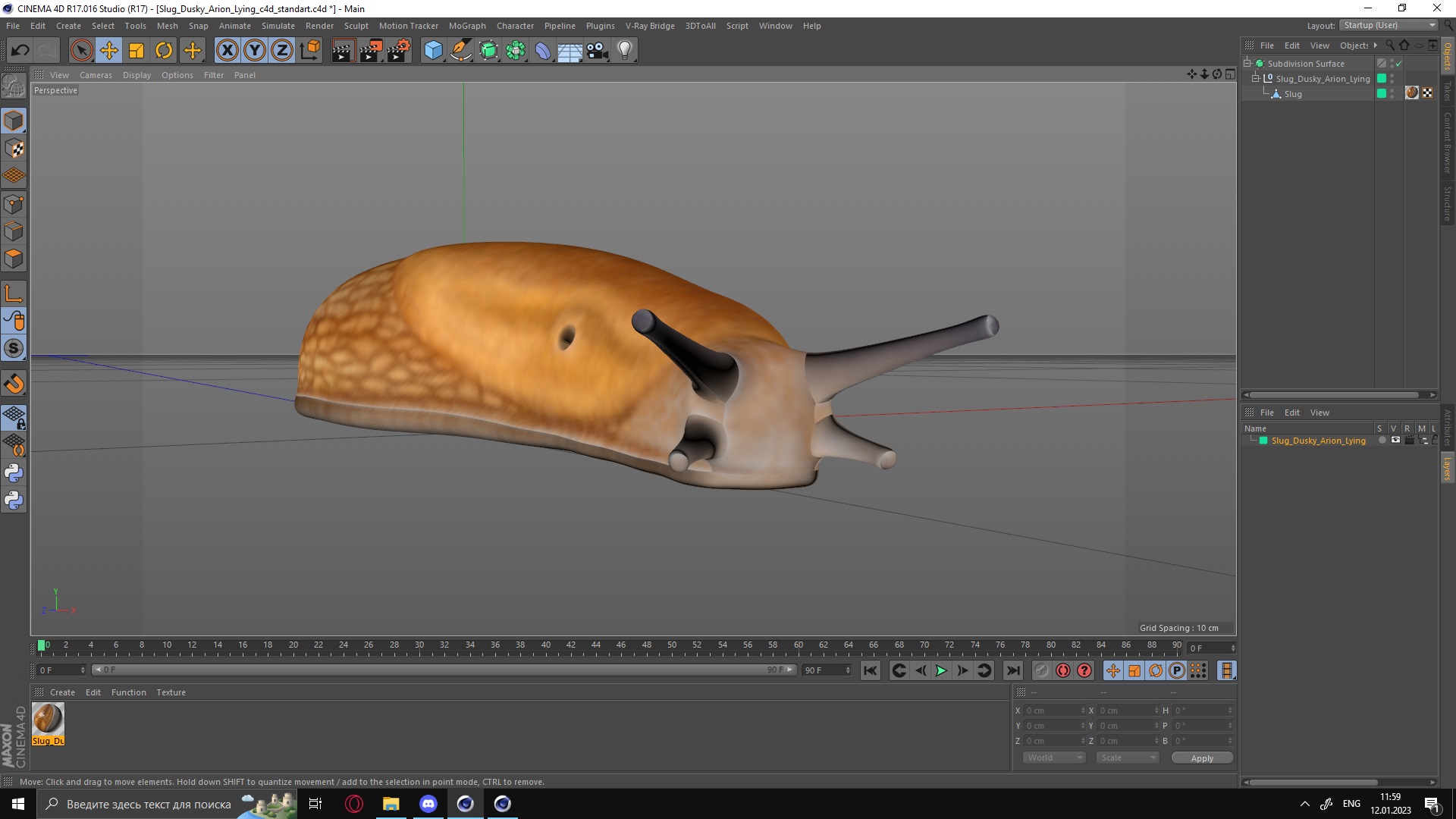Open the Scale mode dropdown

[x=1127, y=758]
